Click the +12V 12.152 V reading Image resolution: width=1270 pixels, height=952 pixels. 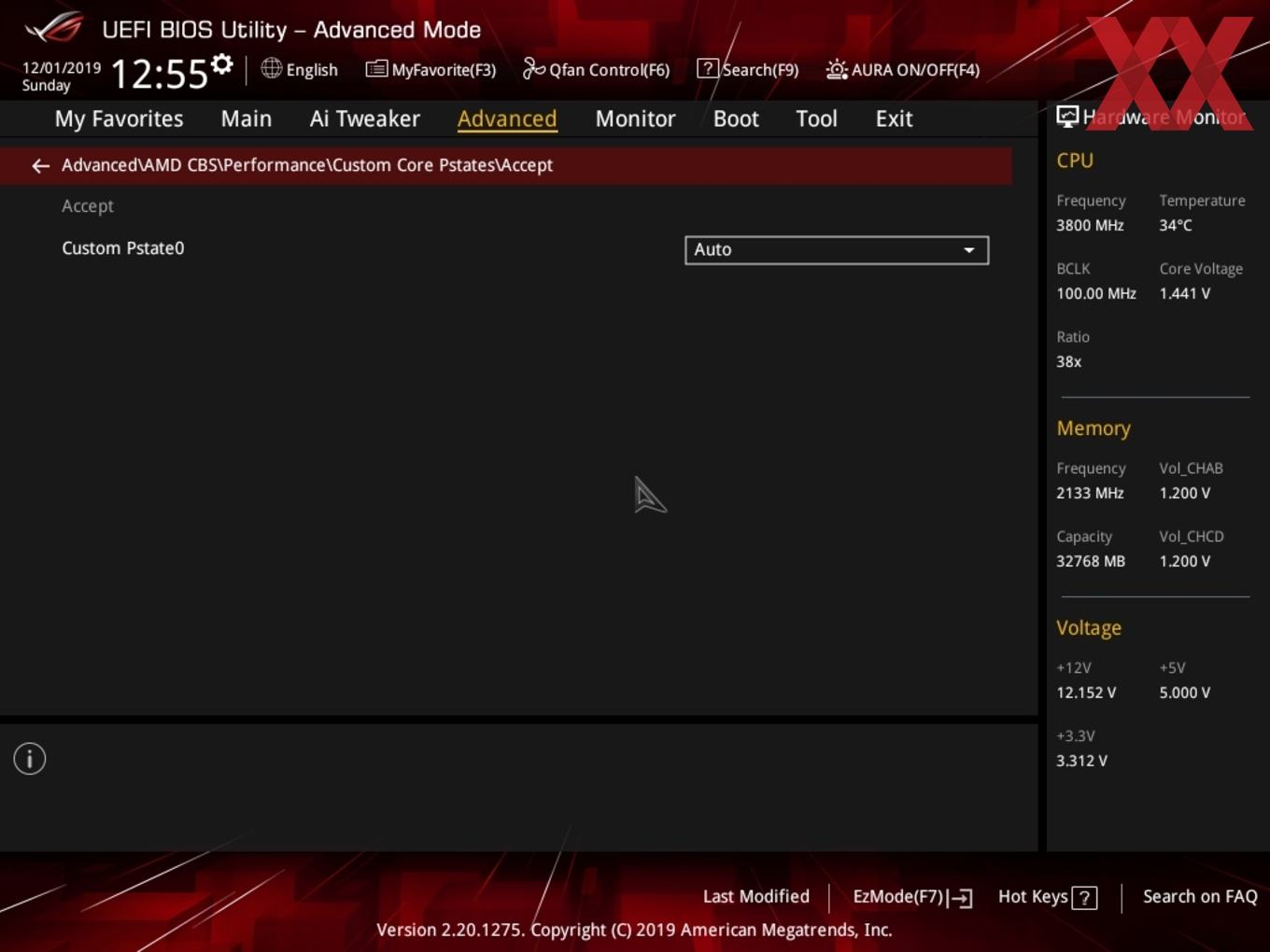1086,693
